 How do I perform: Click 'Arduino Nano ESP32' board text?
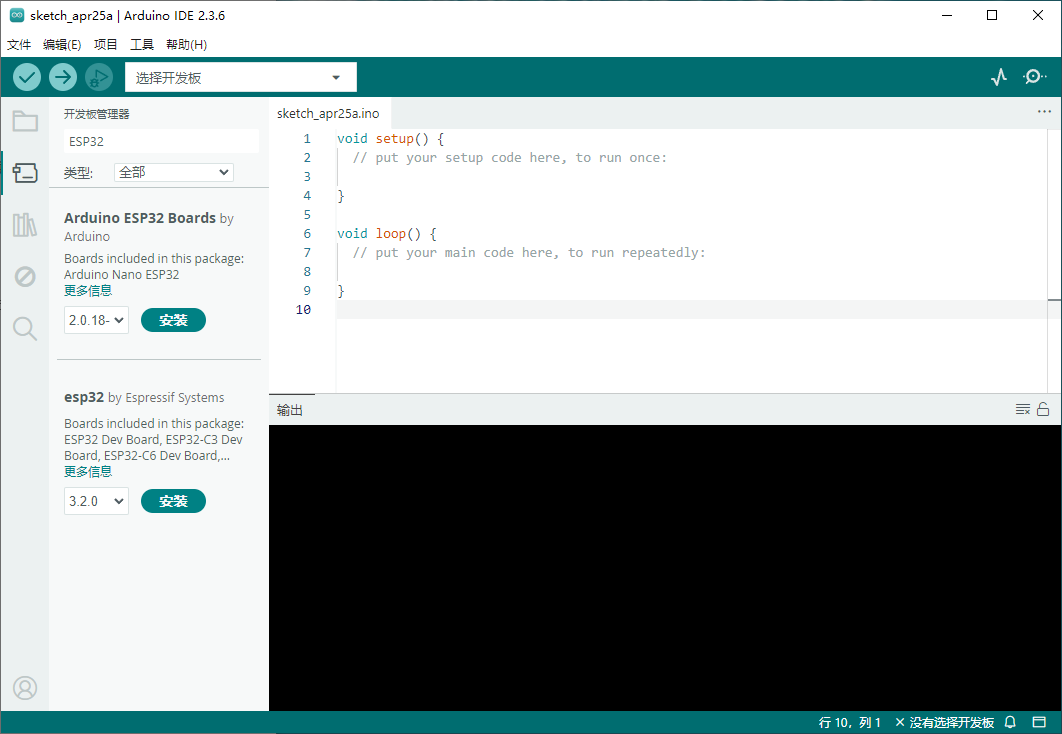click(x=122, y=274)
